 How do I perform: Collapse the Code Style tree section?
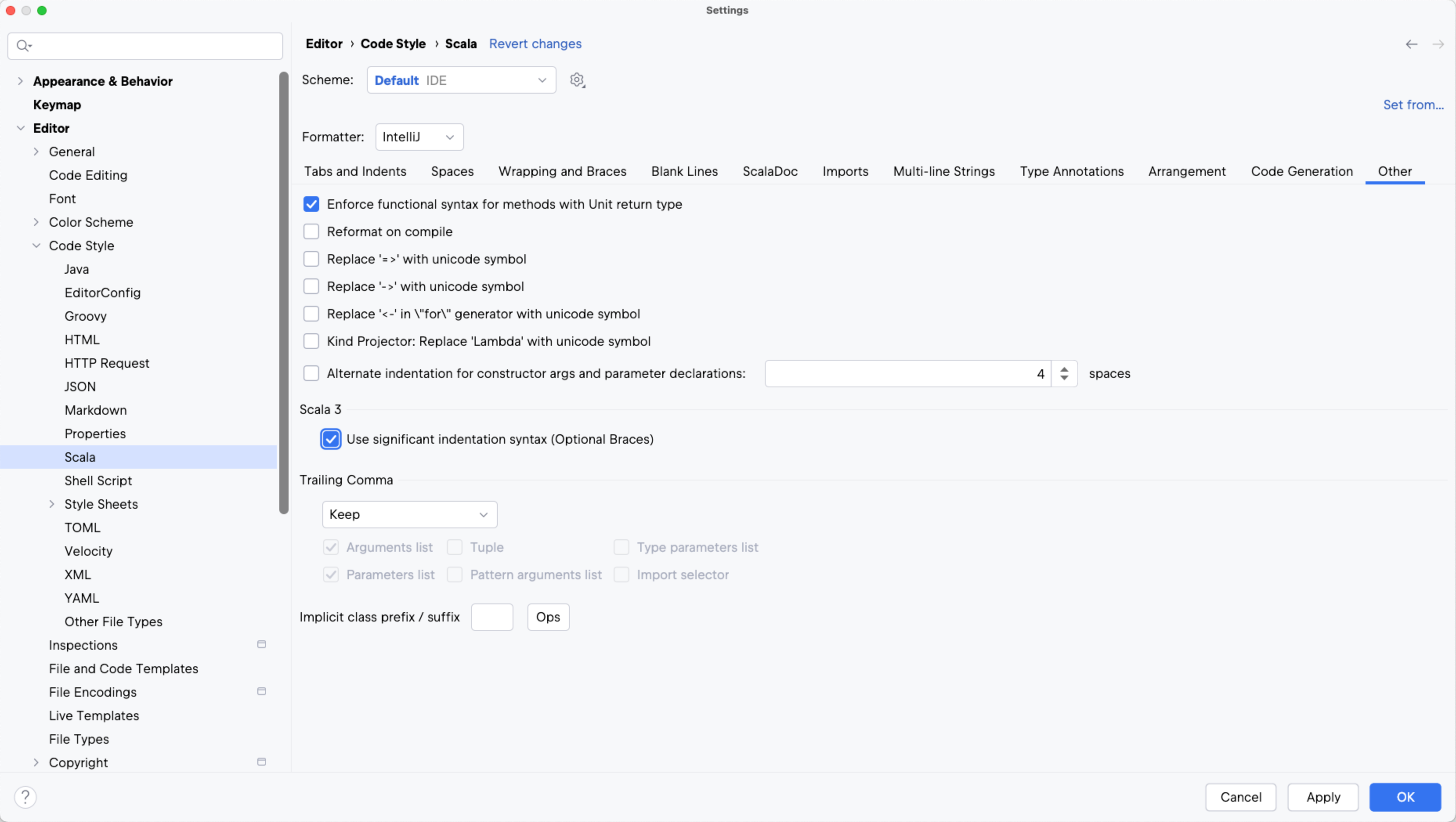pos(36,246)
